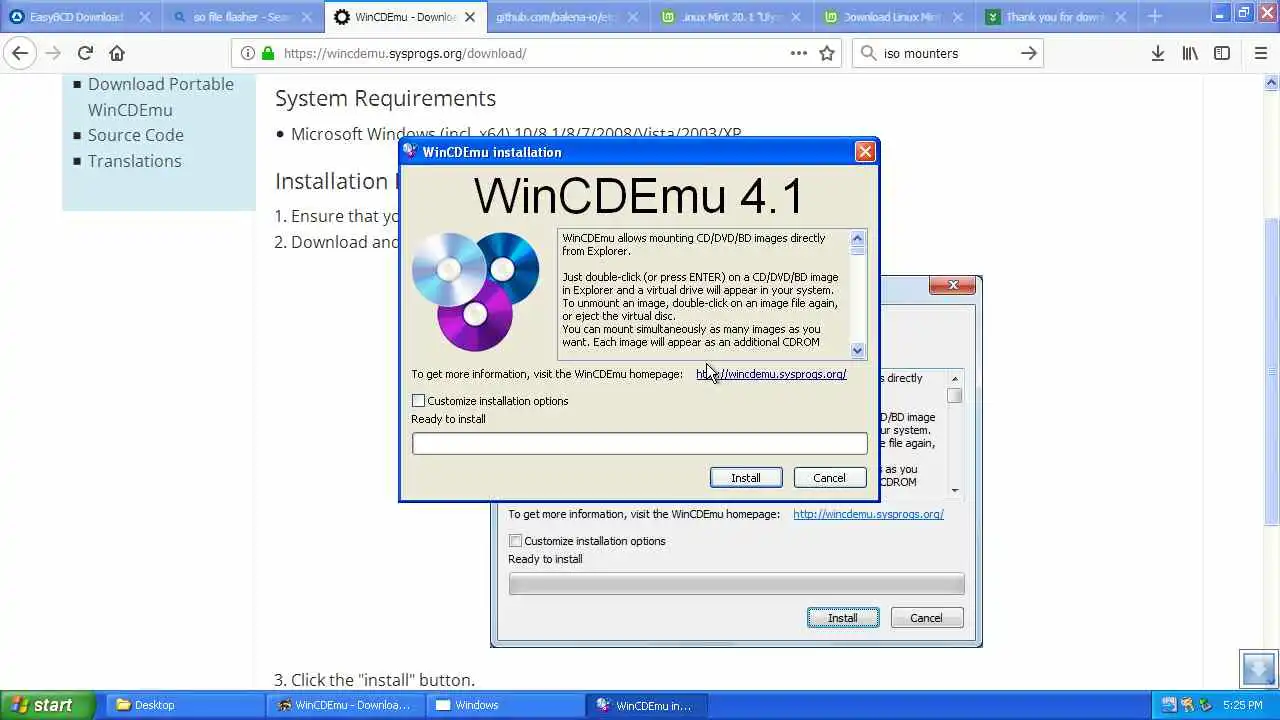The height and width of the screenshot is (720, 1280).
Task: Open wincdemu.sysprogs.org homepage link in installer dialog
Action: click(x=771, y=374)
